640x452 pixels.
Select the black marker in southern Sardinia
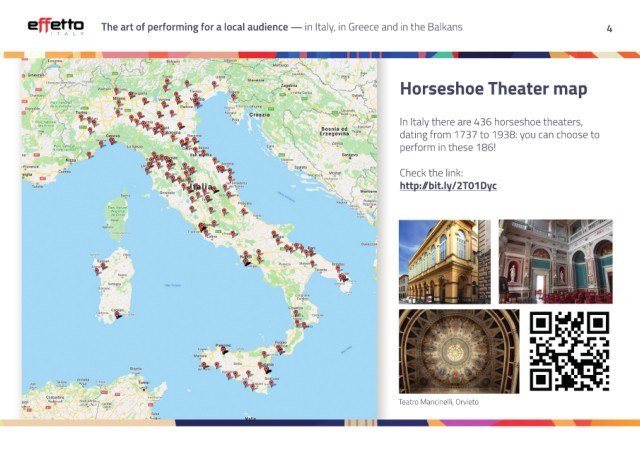coord(118,314)
